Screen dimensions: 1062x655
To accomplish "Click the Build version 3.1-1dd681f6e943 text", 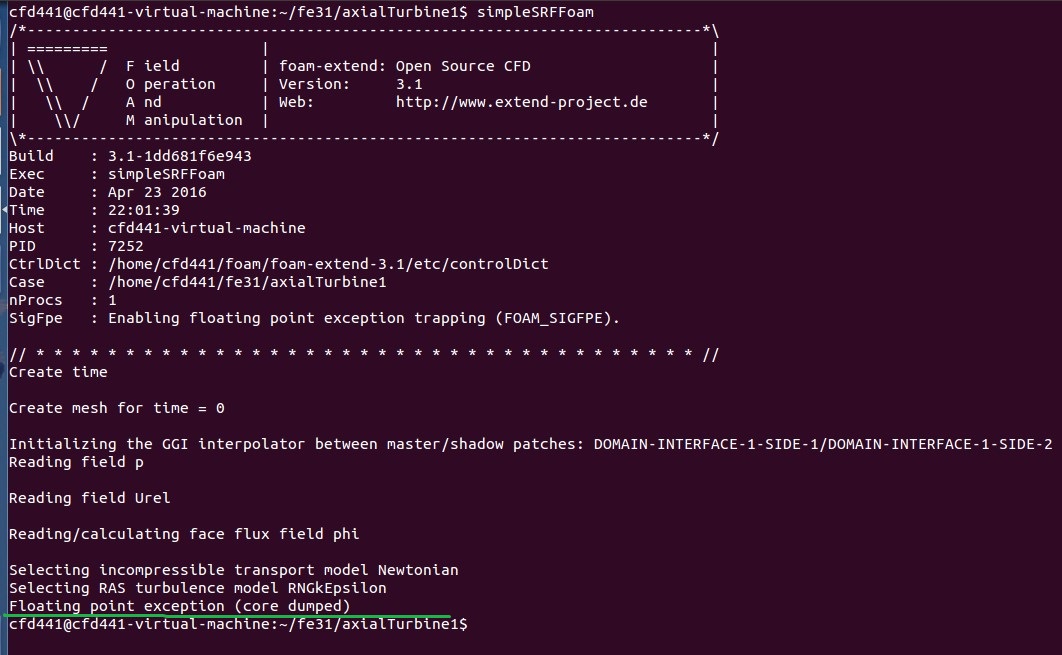I will pyautogui.click(x=179, y=156).
